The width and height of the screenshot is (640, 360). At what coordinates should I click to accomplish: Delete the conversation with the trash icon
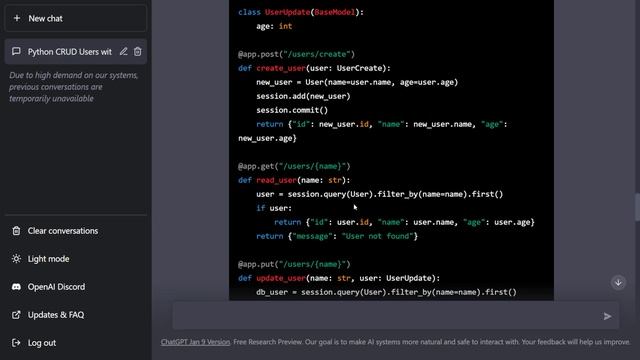point(138,51)
